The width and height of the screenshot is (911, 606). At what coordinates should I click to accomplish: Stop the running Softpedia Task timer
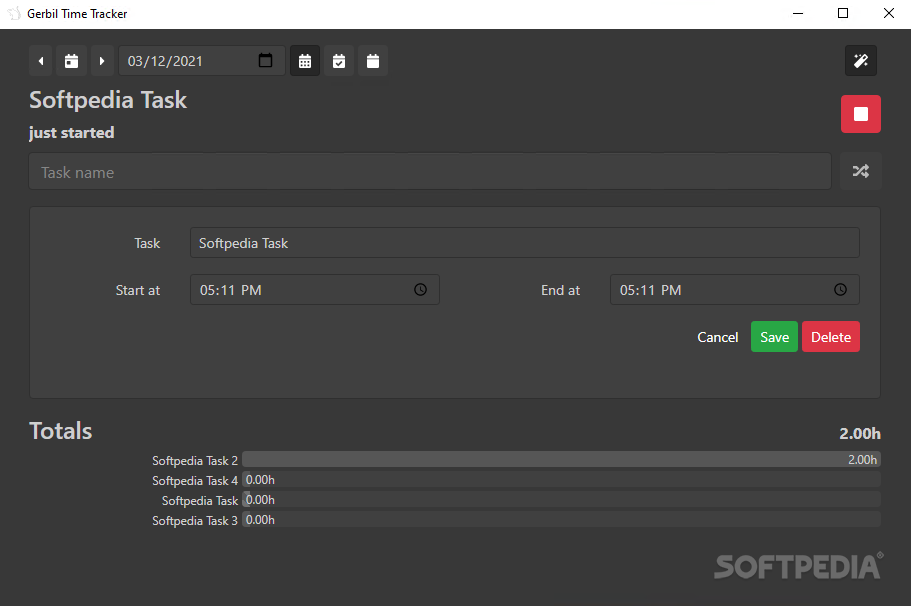pos(861,114)
